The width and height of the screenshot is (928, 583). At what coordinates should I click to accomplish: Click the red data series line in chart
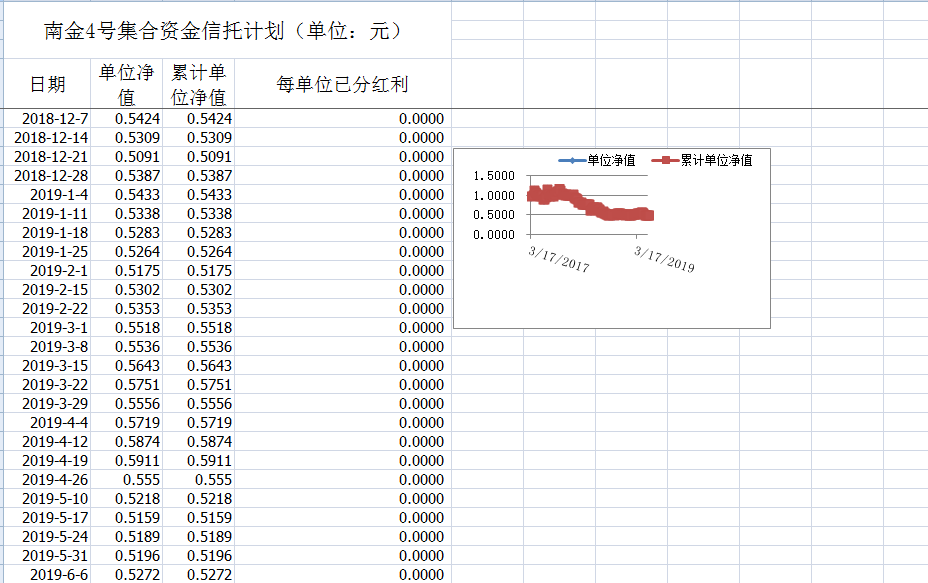[589, 204]
